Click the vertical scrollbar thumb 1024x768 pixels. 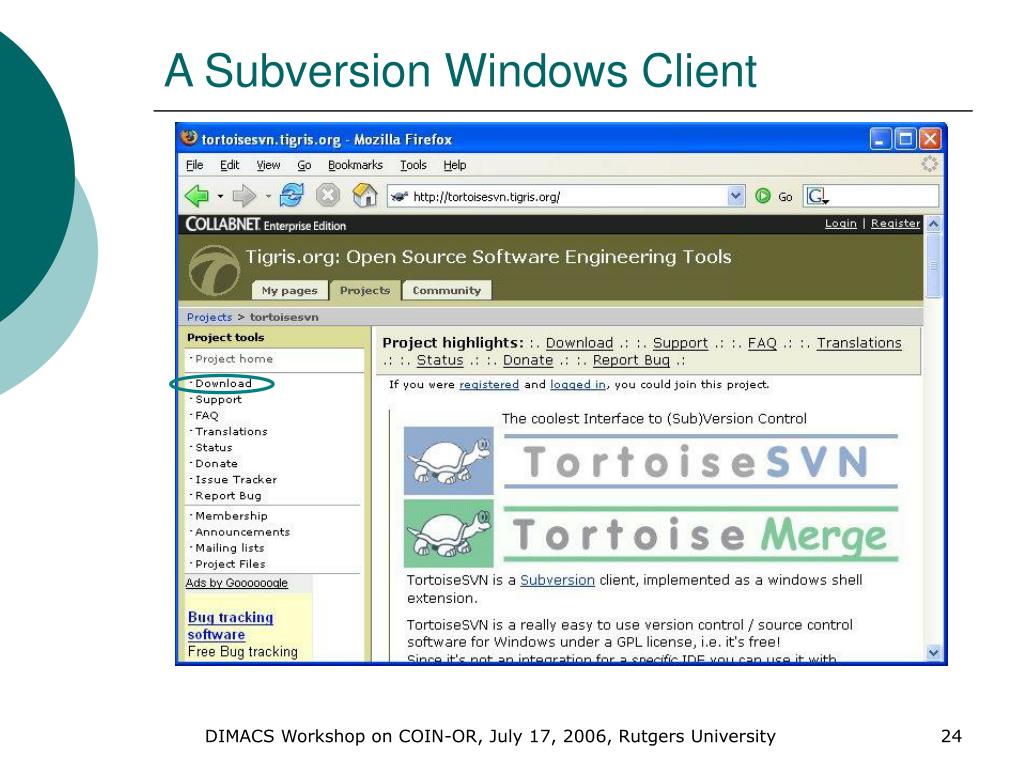(x=934, y=266)
